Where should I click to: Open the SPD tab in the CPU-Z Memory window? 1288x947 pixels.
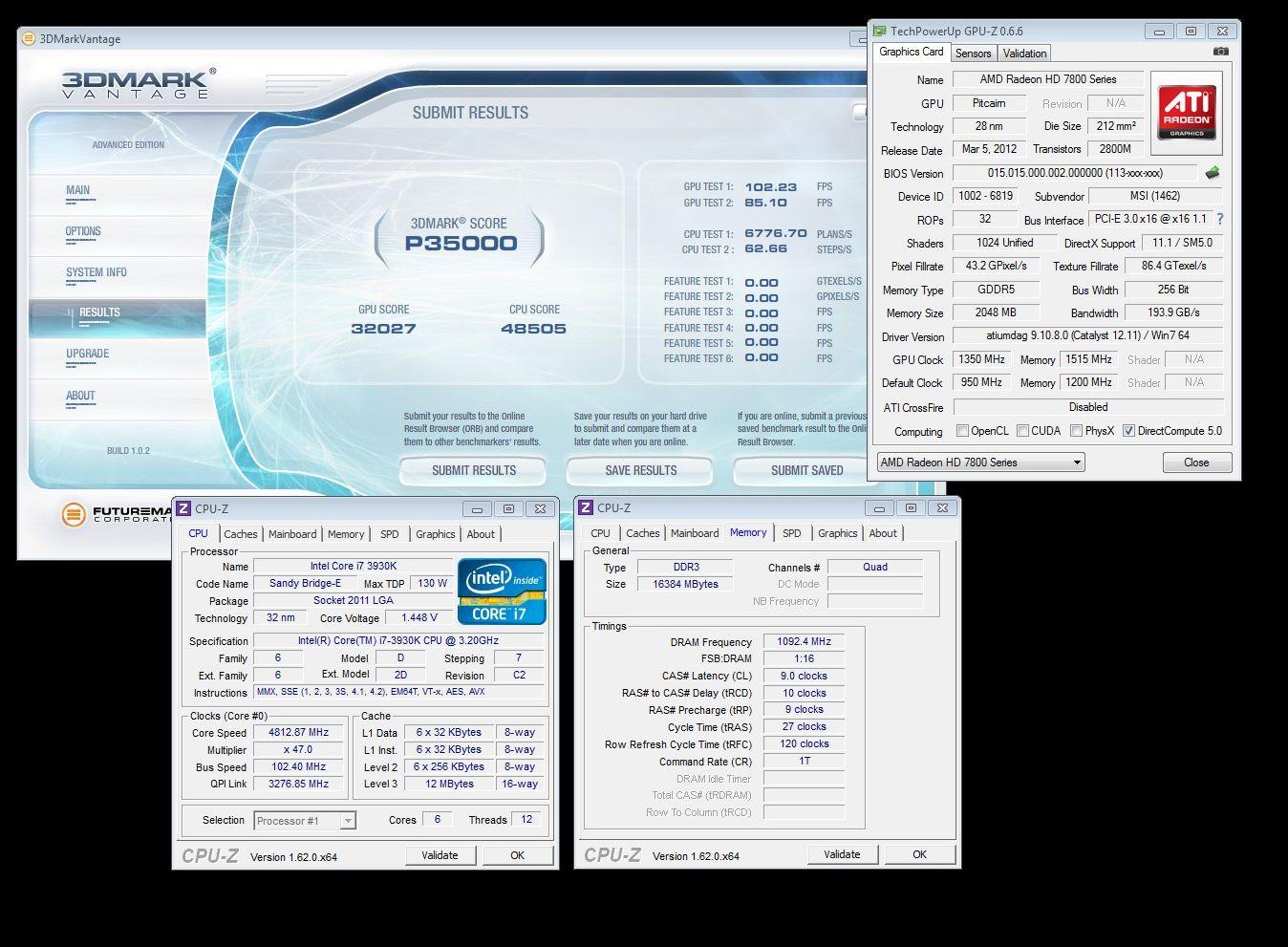pos(791,533)
